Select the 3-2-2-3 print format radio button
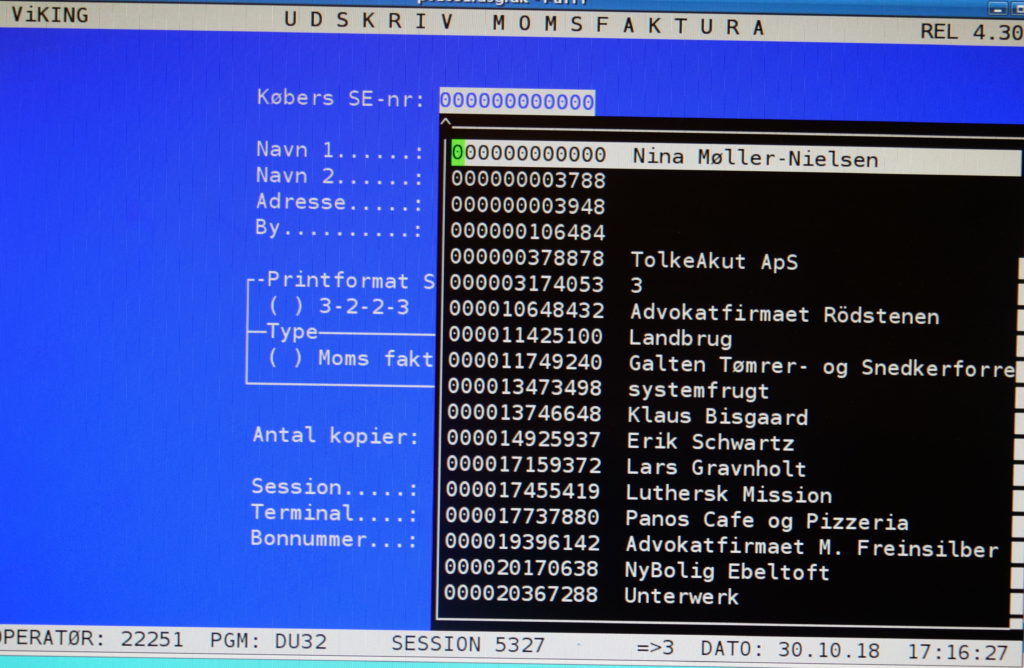 [x=278, y=306]
